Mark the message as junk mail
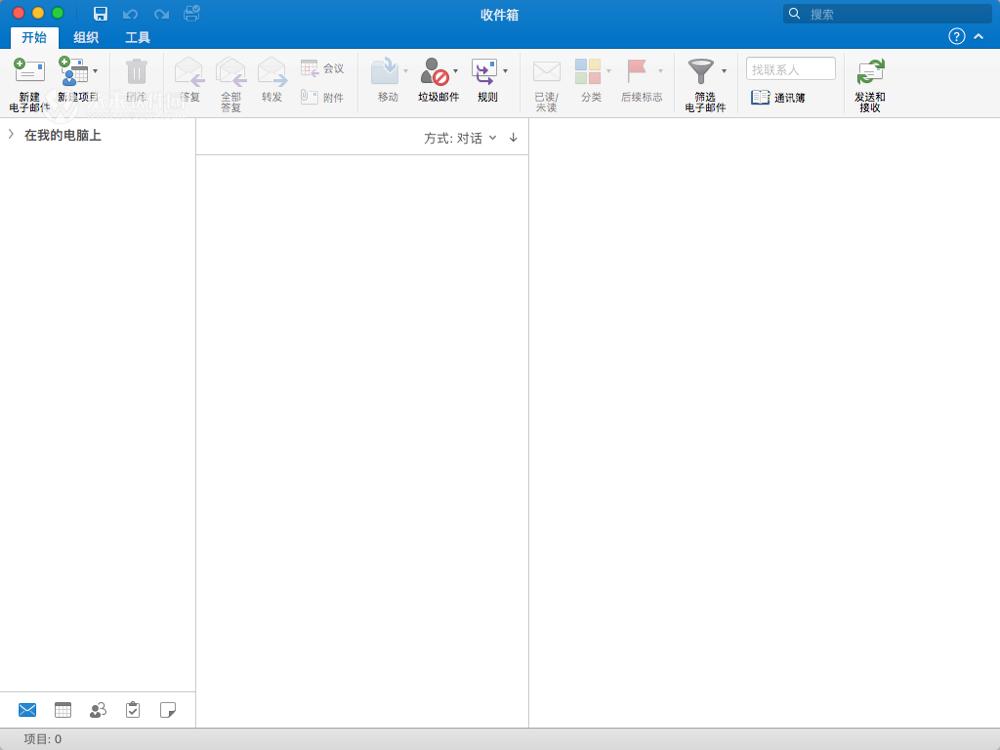 [x=437, y=80]
